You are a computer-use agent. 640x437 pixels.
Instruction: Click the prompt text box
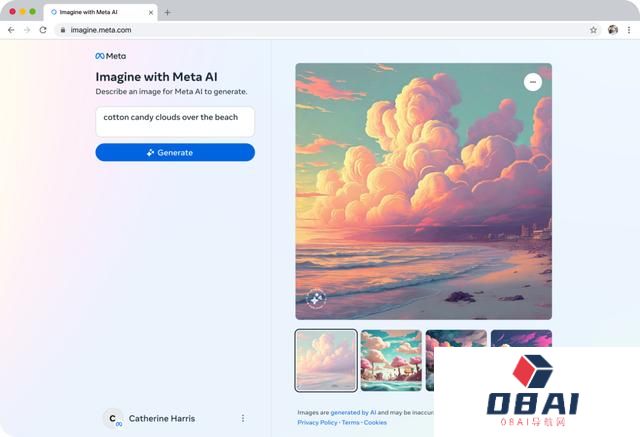(175, 122)
